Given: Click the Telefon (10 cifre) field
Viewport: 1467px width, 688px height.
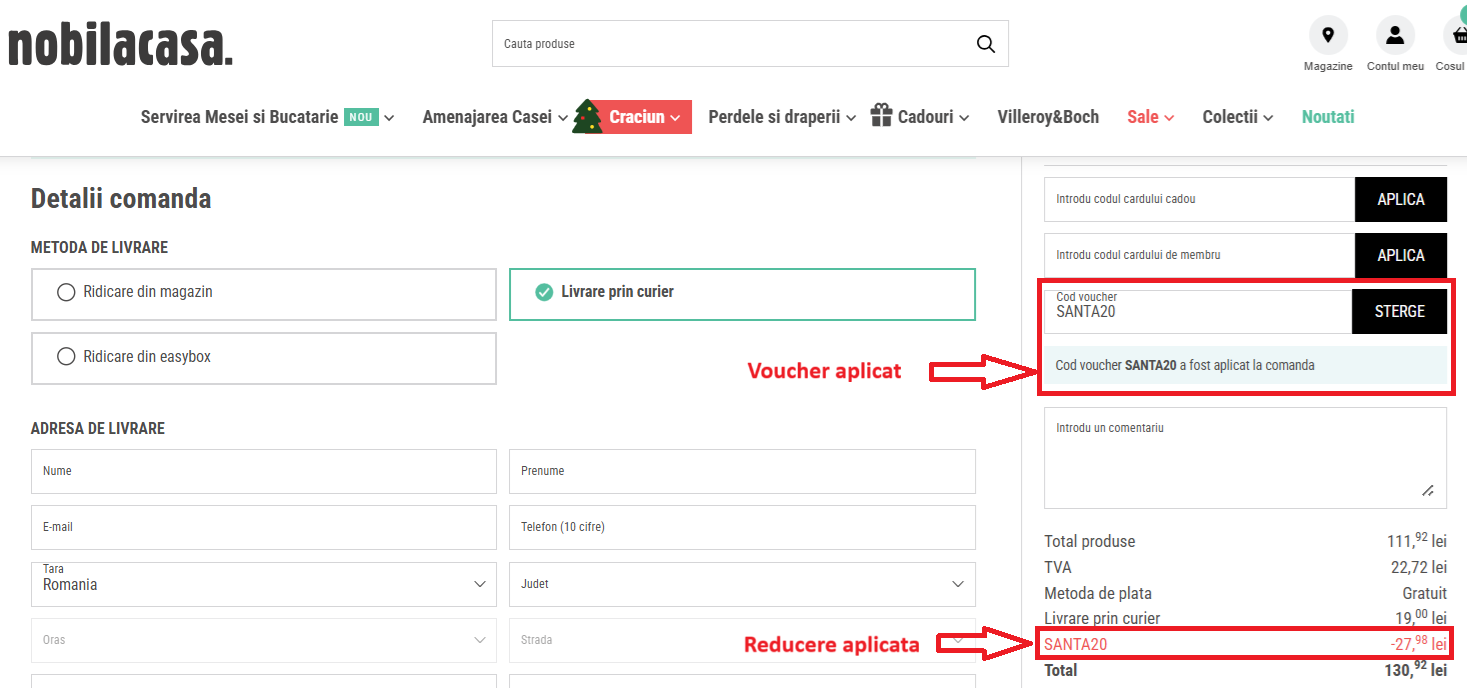Looking at the screenshot, I should pos(742,527).
